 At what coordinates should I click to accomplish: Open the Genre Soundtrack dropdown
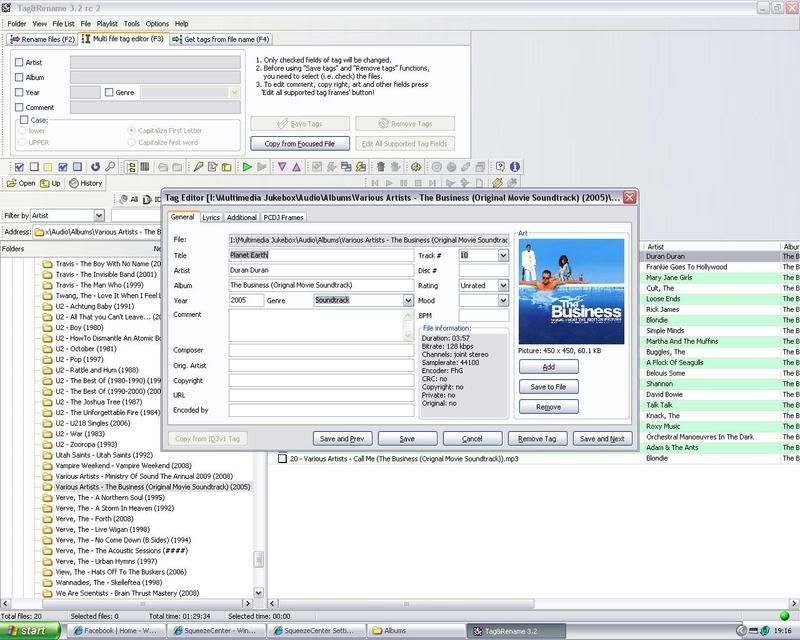click(x=408, y=300)
